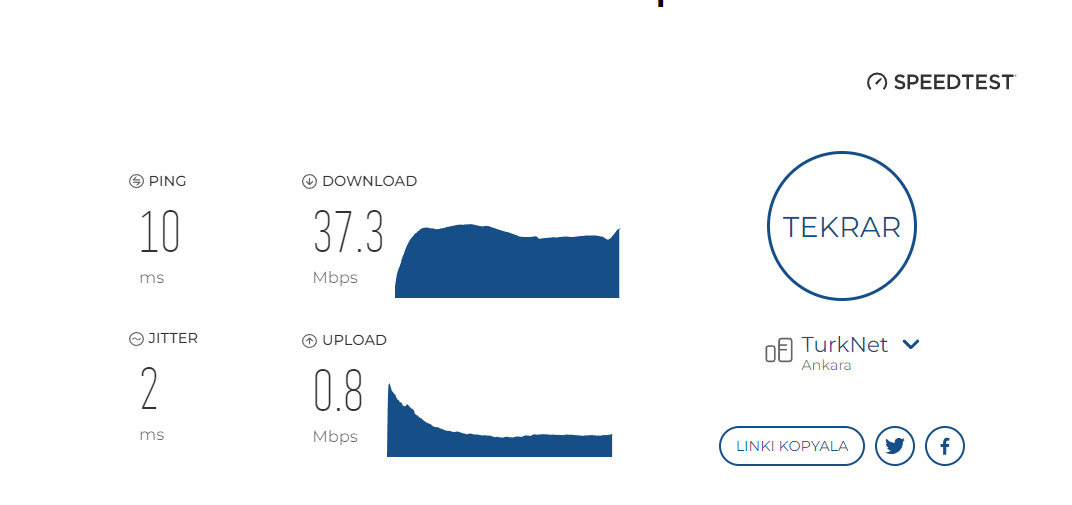The width and height of the screenshot is (1072, 505).
Task: Click the upload arrow icon
Action: point(309,340)
